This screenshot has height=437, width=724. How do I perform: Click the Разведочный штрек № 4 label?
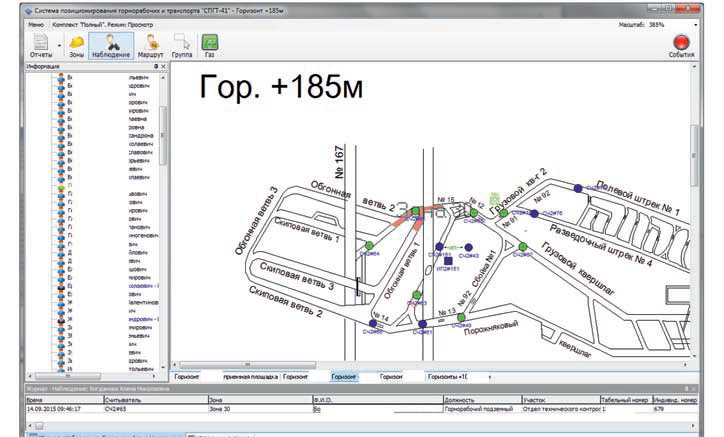pos(601,245)
